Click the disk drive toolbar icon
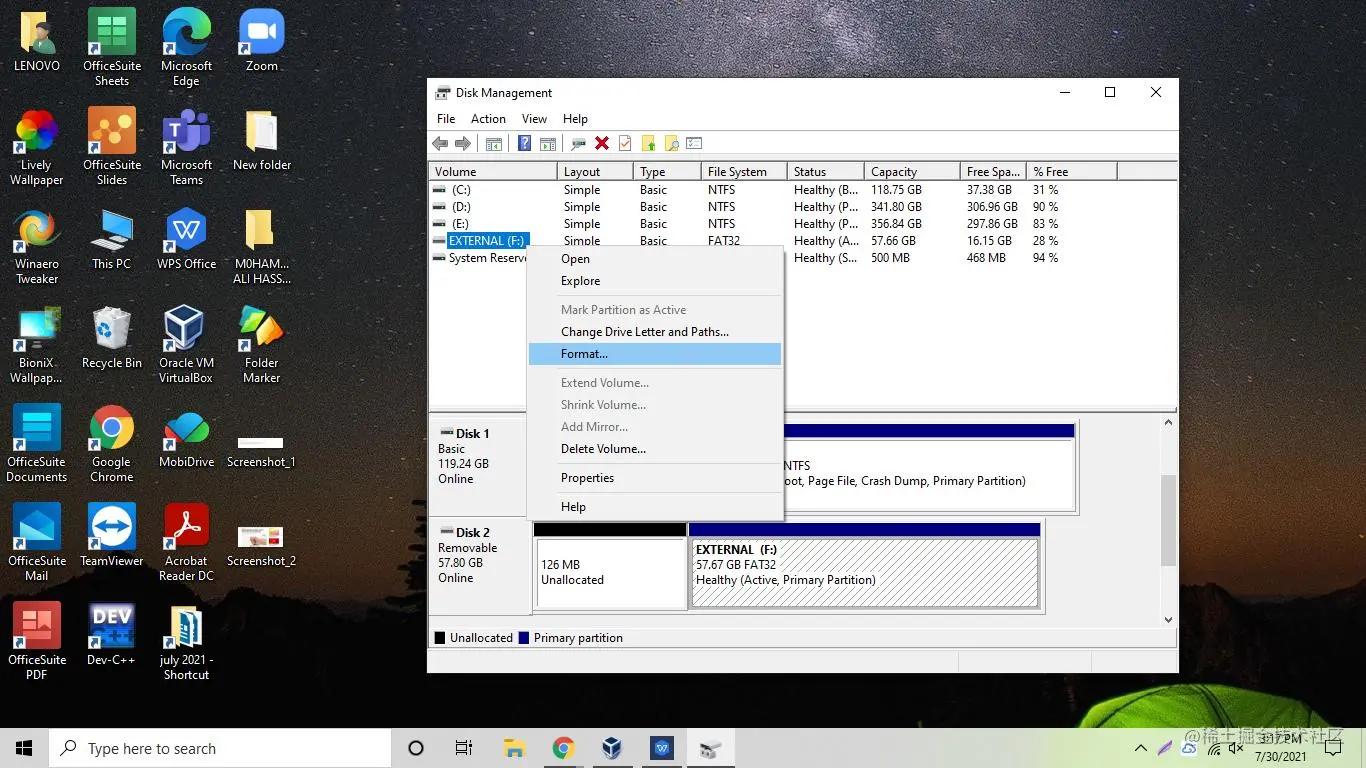 [x=579, y=144]
